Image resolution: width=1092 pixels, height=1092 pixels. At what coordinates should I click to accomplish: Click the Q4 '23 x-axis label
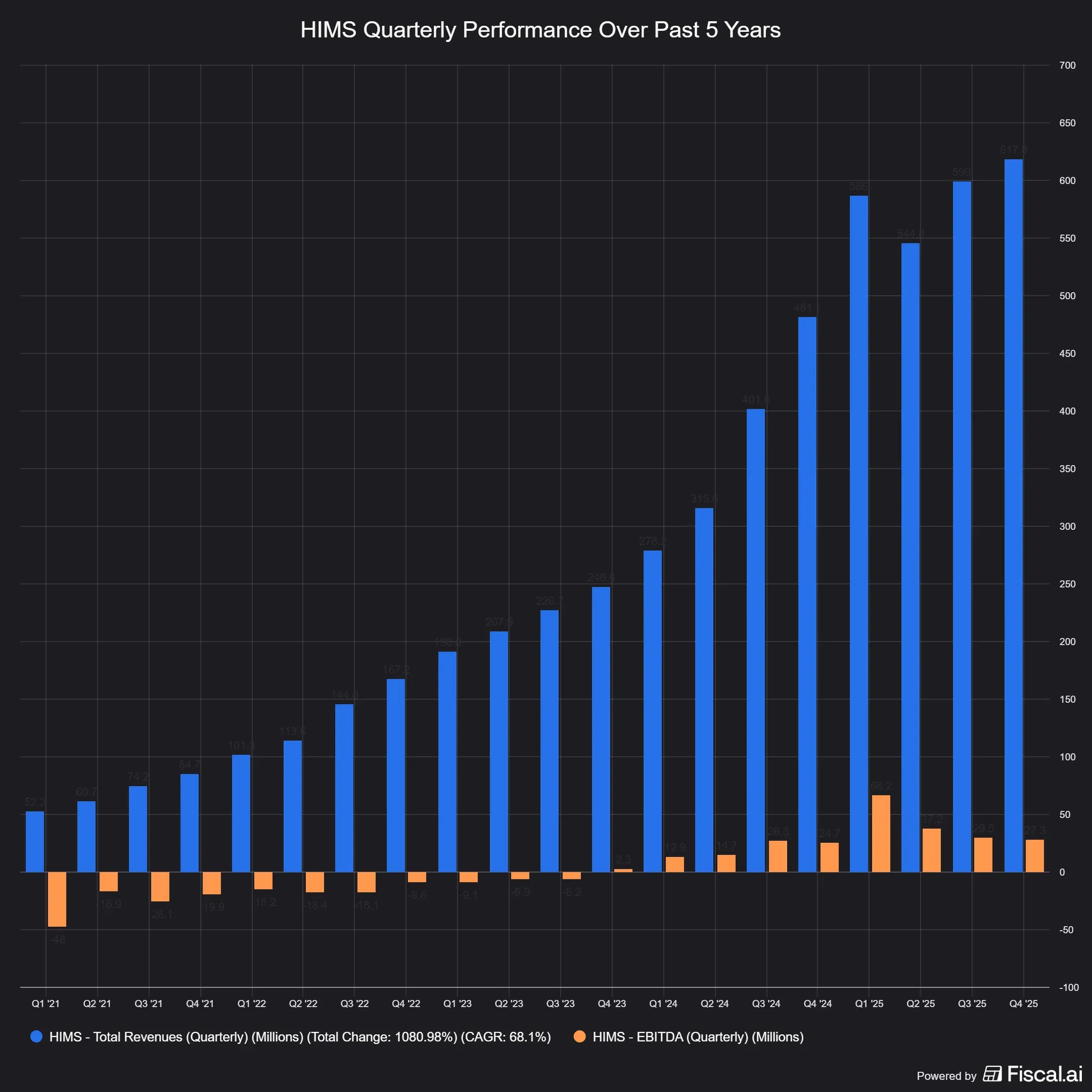[x=612, y=1003]
